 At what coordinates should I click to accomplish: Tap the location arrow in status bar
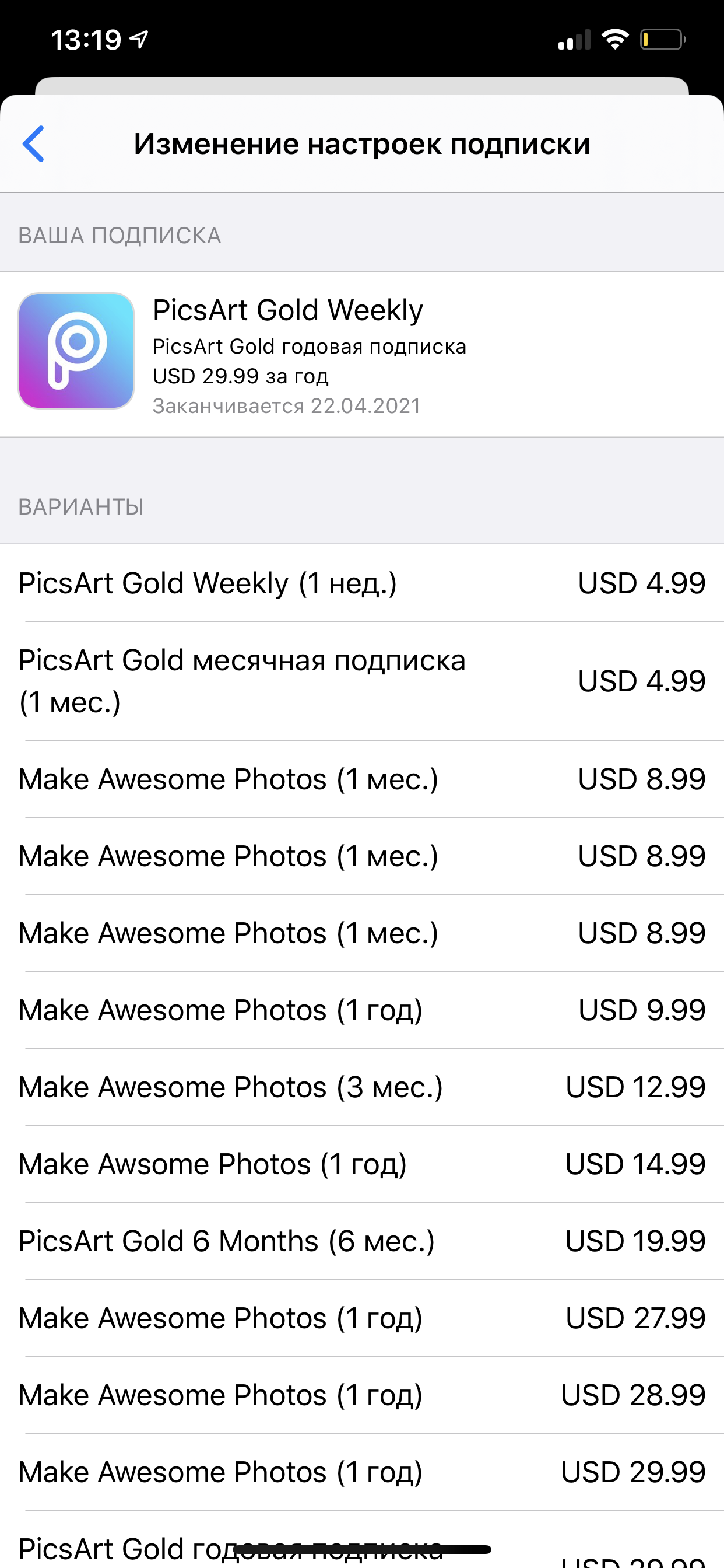click(x=140, y=40)
